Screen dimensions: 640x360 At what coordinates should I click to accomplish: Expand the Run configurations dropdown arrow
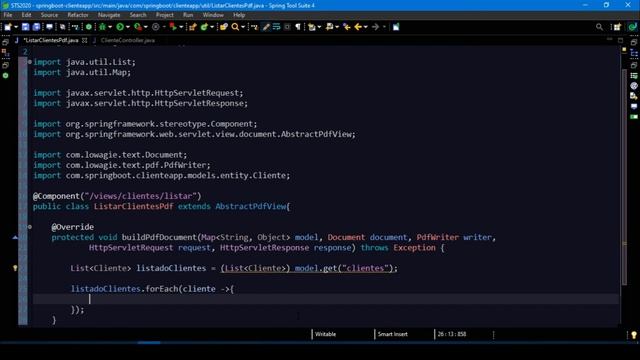click(x=127, y=27)
